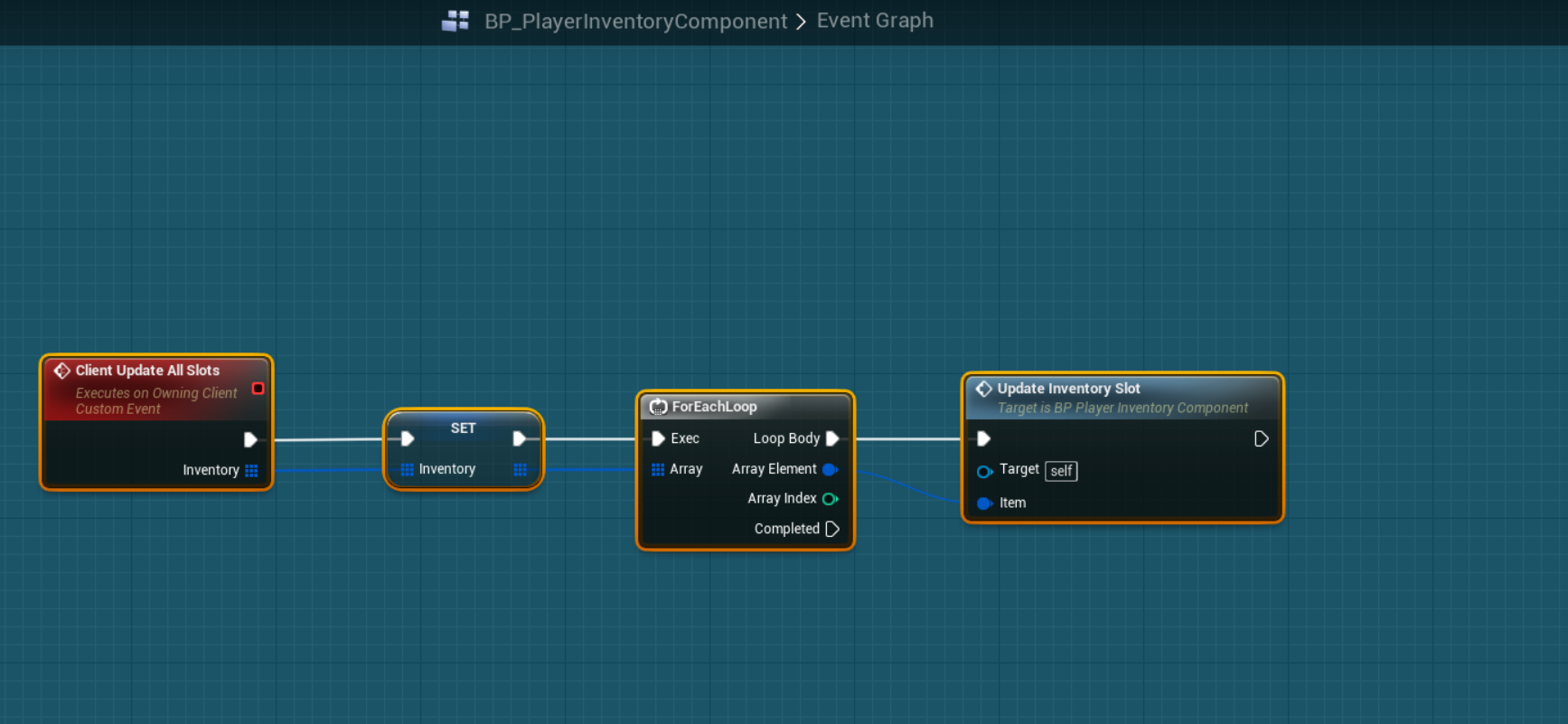Click the Loop Body exec output pin

(x=832, y=438)
